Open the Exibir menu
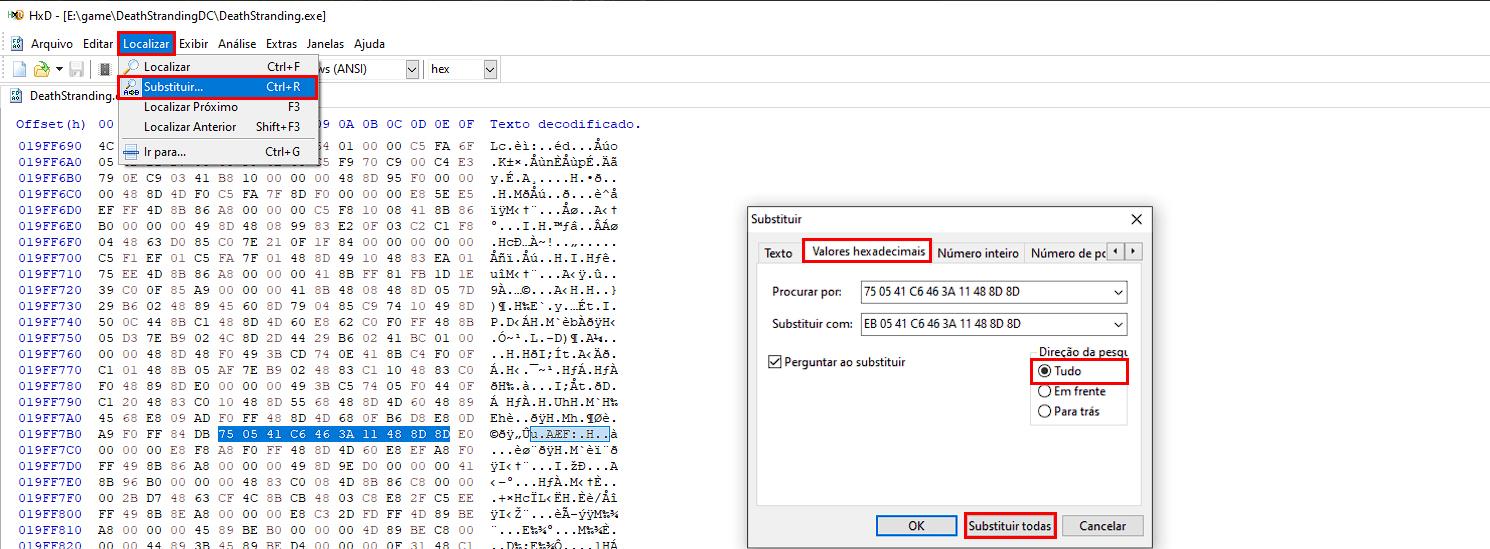The image size is (1490, 549). coord(194,44)
